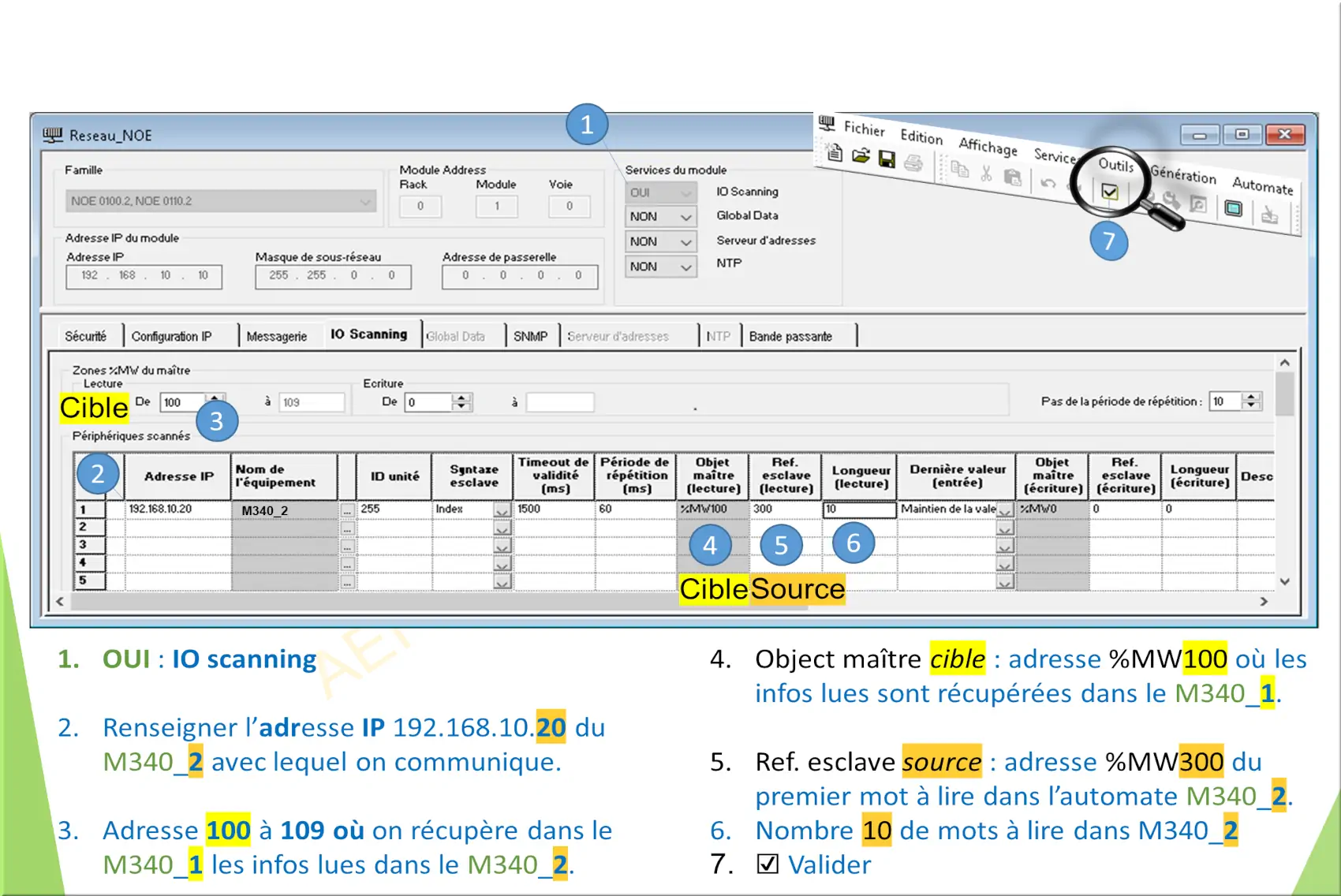Adjust the Ecriture De 0 spinner
Image resolution: width=1341 pixels, height=896 pixels.
[462, 402]
